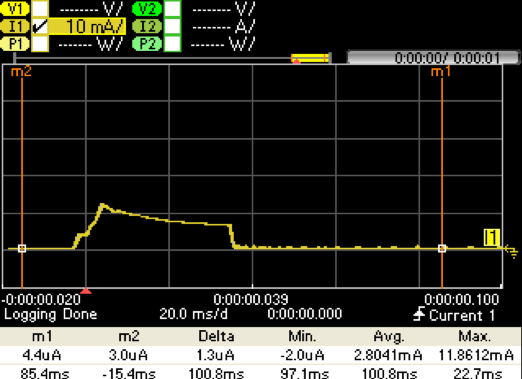The width and height of the screenshot is (522, 379).
Task: Click the m2 column header
Action: pos(129,336)
